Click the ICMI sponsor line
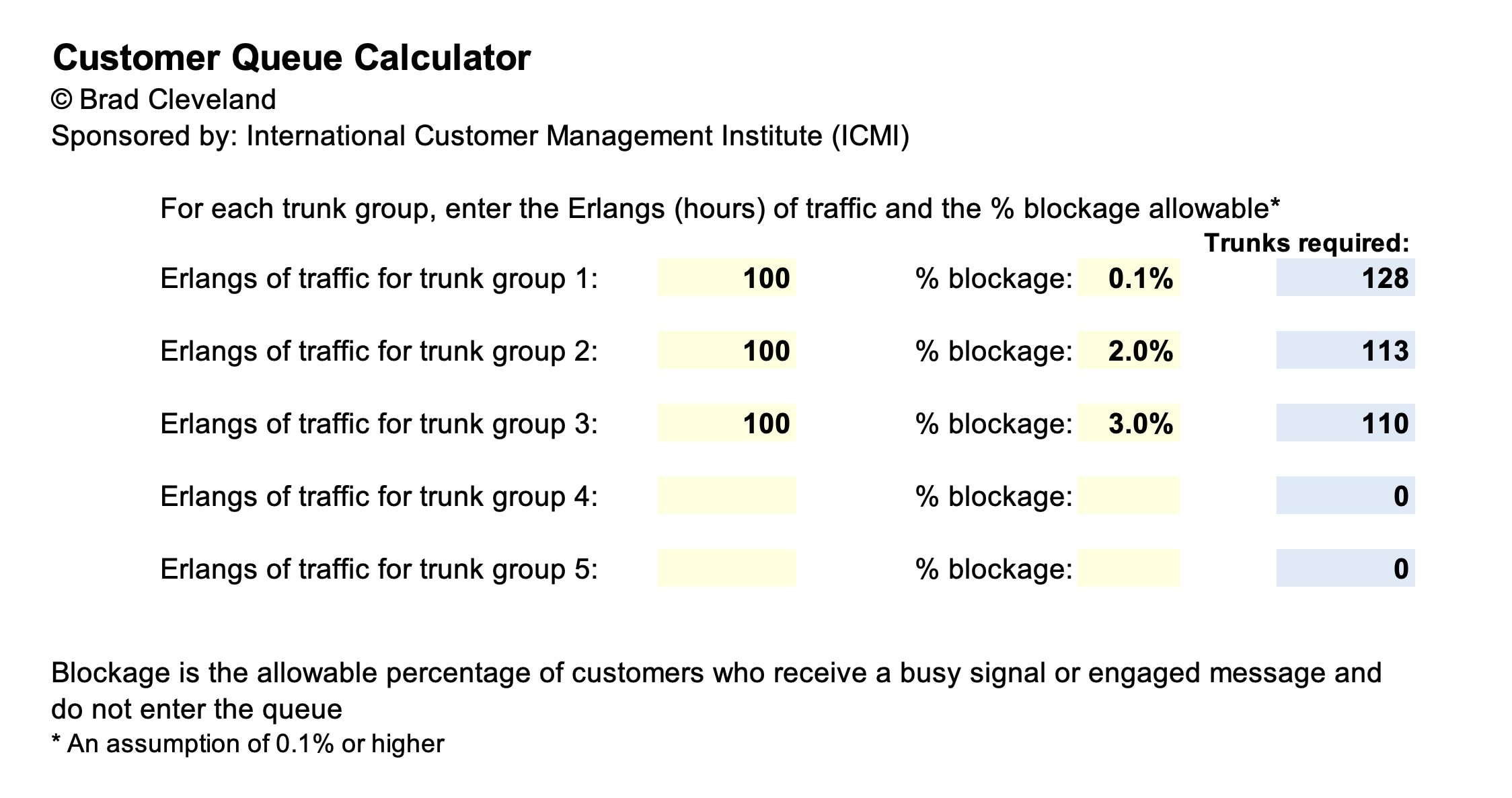Image resolution: width=1512 pixels, height=798 pixels. point(480,136)
